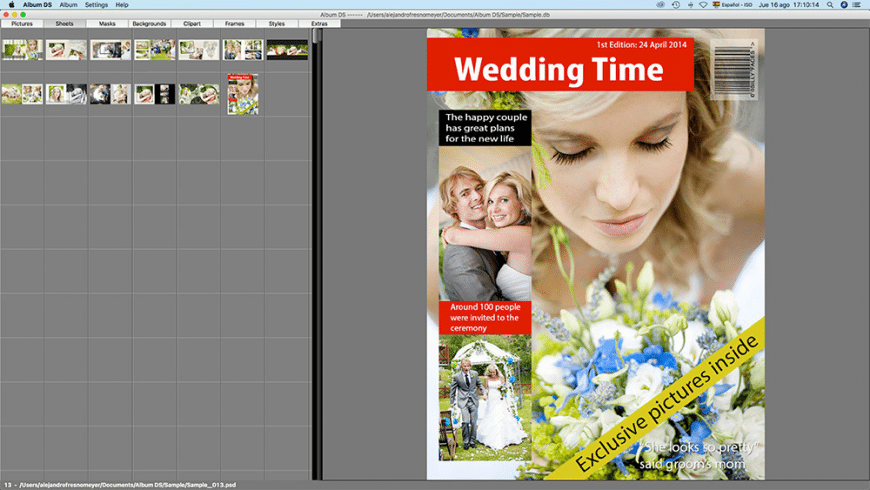Open the Help menu
This screenshot has width=870, height=490.
122,5
